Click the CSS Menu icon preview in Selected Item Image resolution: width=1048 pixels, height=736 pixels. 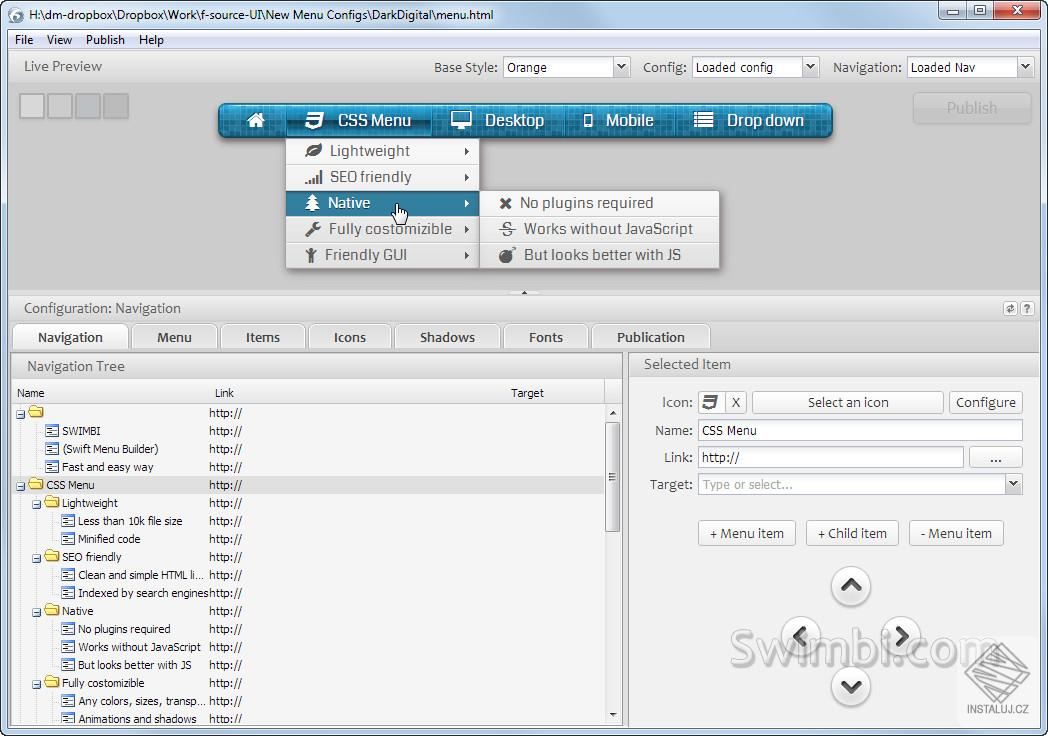[x=712, y=402]
